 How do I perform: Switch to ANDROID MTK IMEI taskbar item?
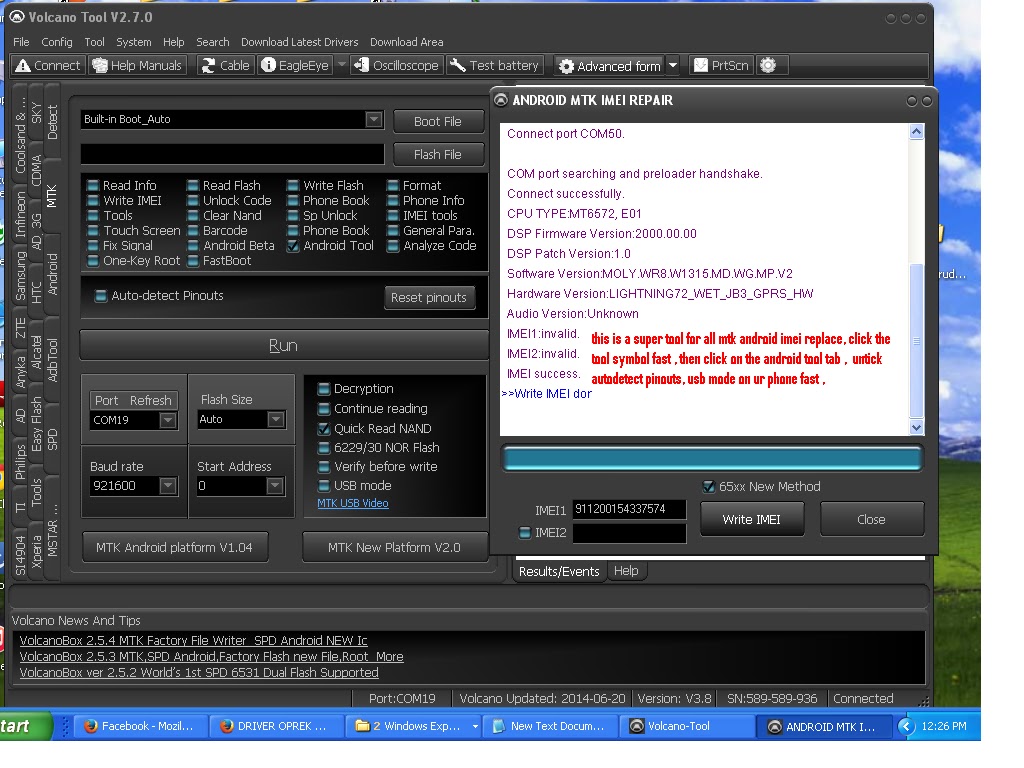point(823,727)
